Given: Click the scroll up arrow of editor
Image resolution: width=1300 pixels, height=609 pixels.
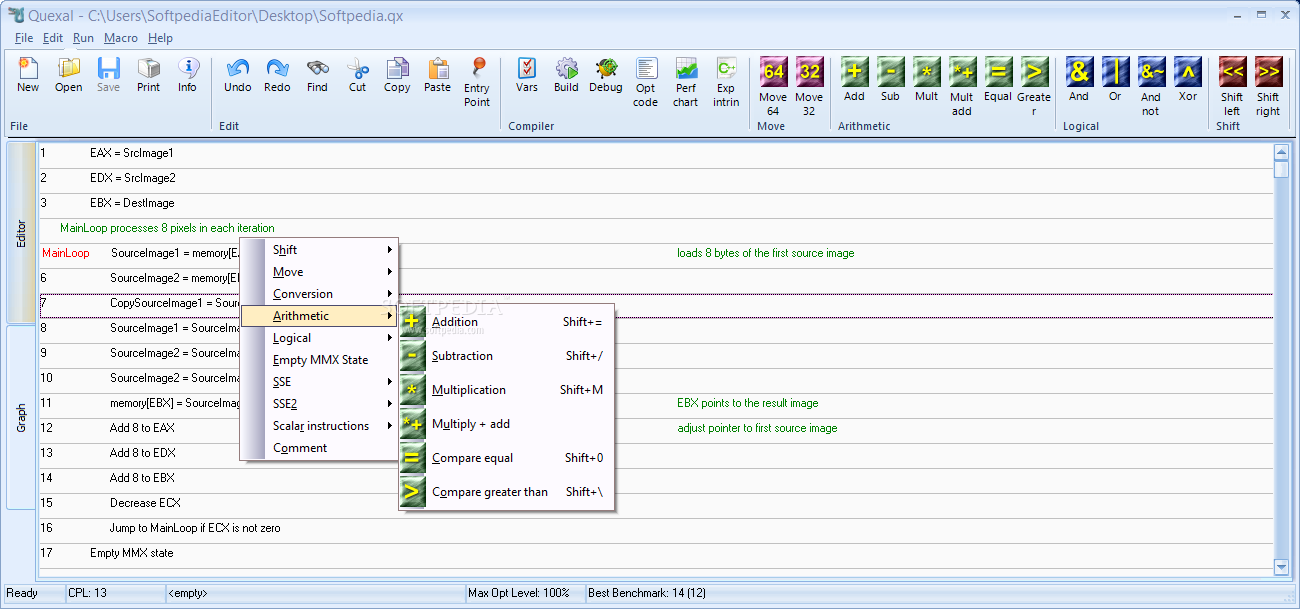Looking at the screenshot, I should coord(1282,153).
